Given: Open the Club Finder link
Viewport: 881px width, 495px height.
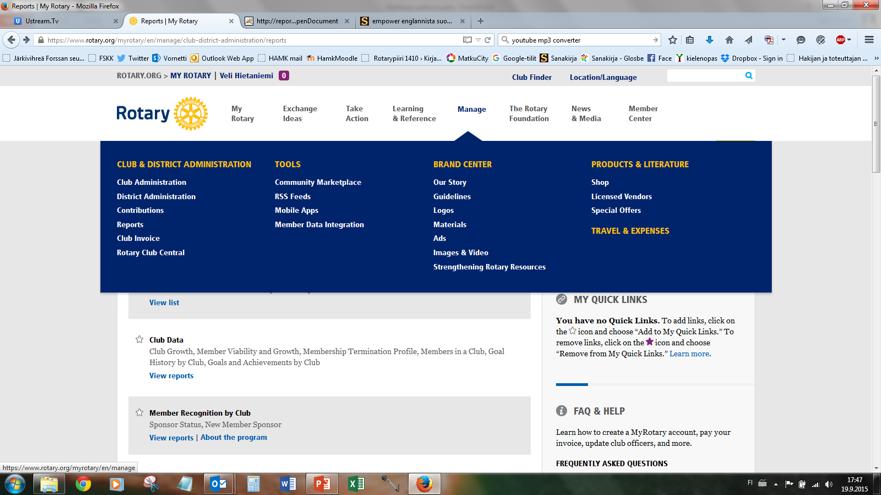Looking at the screenshot, I should click(532, 77).
